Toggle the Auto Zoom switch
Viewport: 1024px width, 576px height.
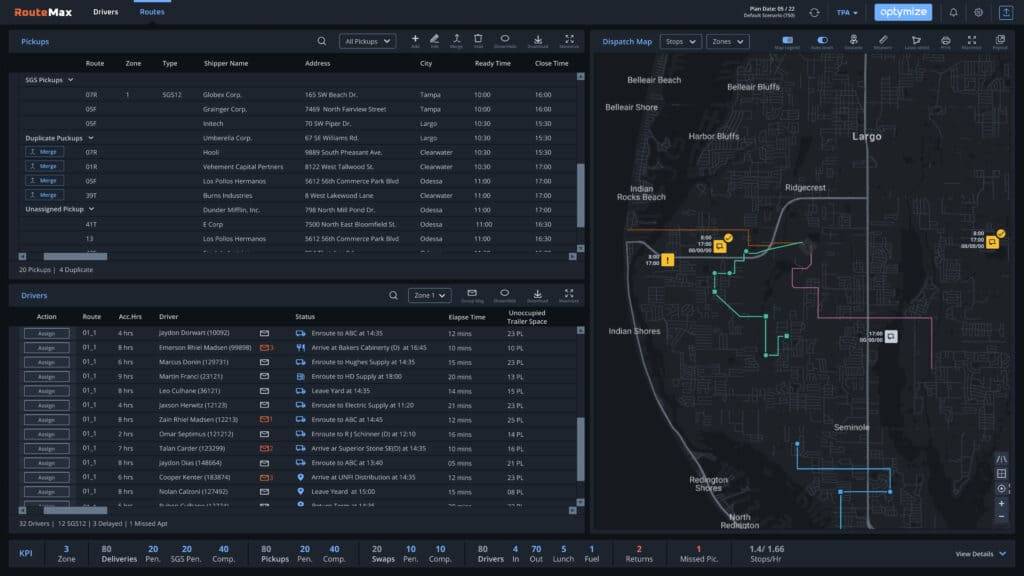point(822,42)
